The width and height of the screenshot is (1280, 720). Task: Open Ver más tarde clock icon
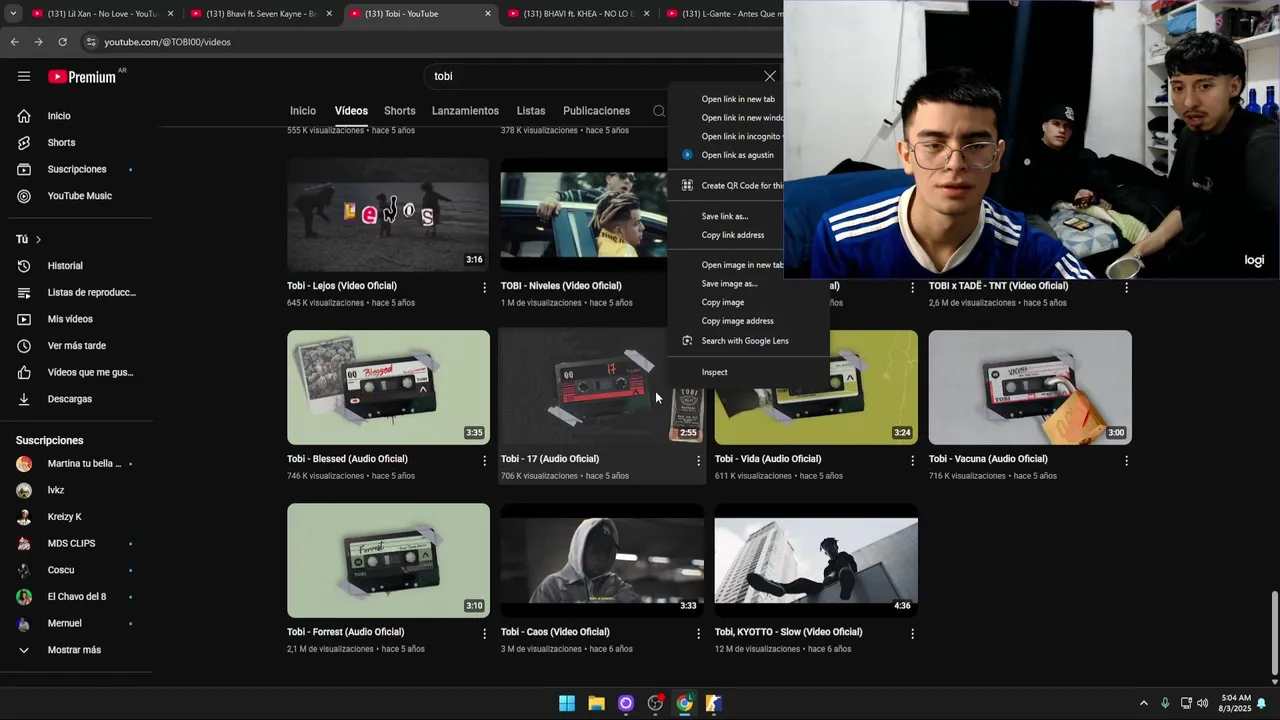(x=24, y=346)
